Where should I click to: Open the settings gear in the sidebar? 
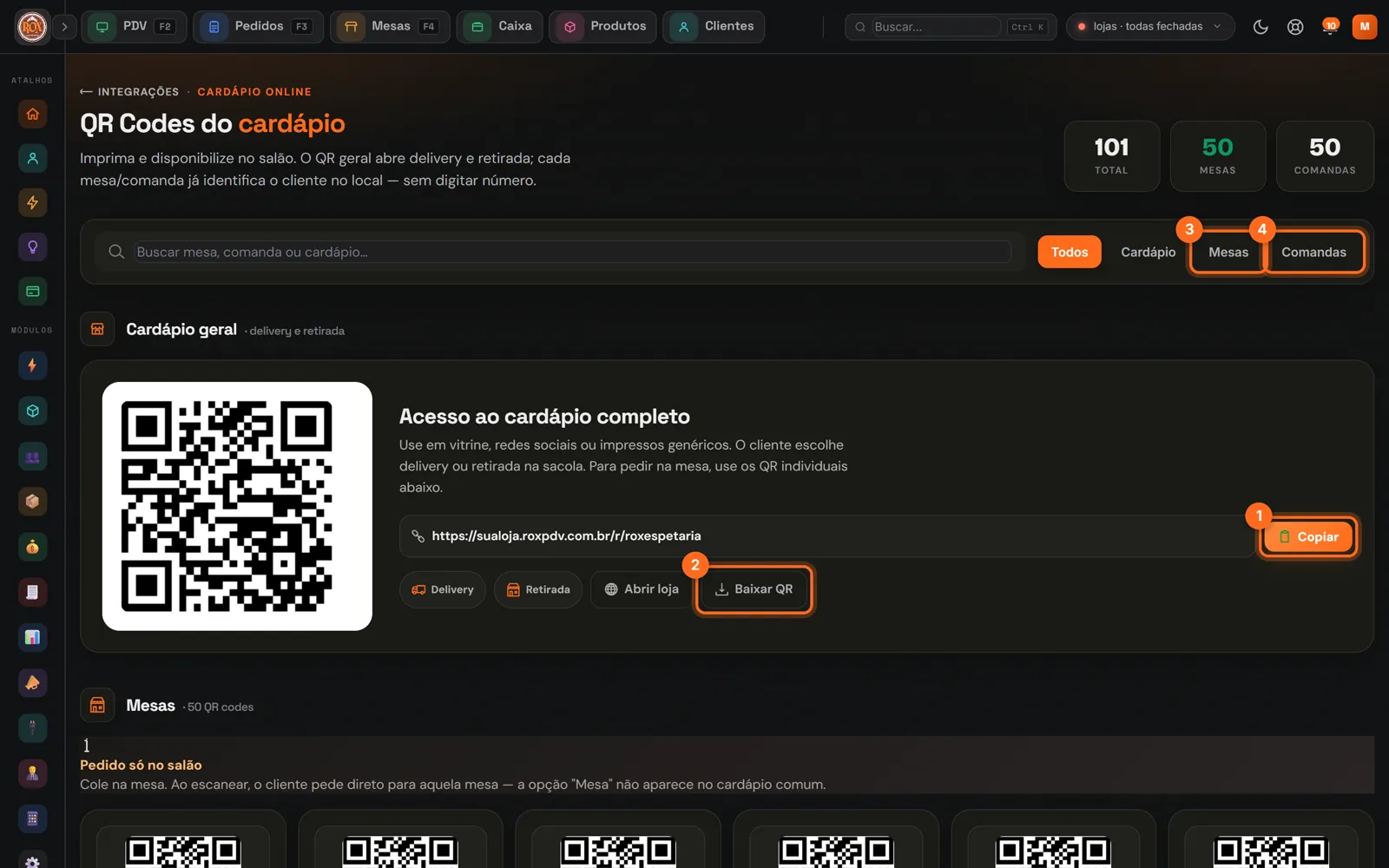[33, 860]
